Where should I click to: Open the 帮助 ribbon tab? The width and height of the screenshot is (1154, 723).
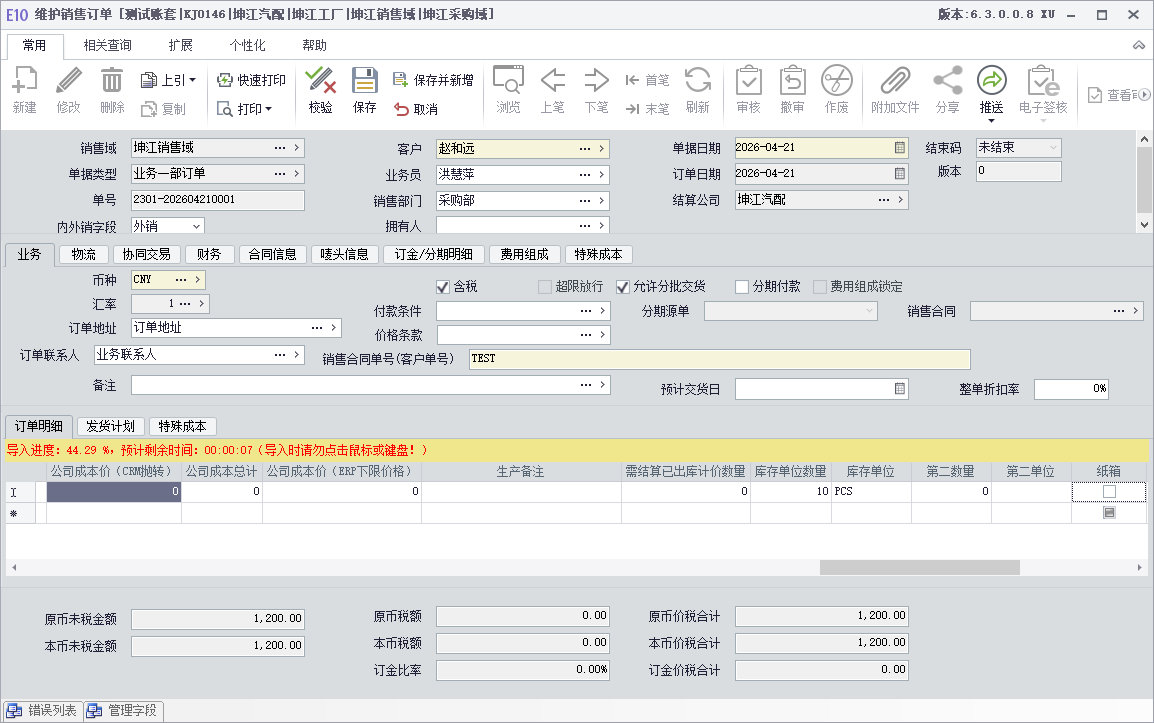[x=314, y=46]
